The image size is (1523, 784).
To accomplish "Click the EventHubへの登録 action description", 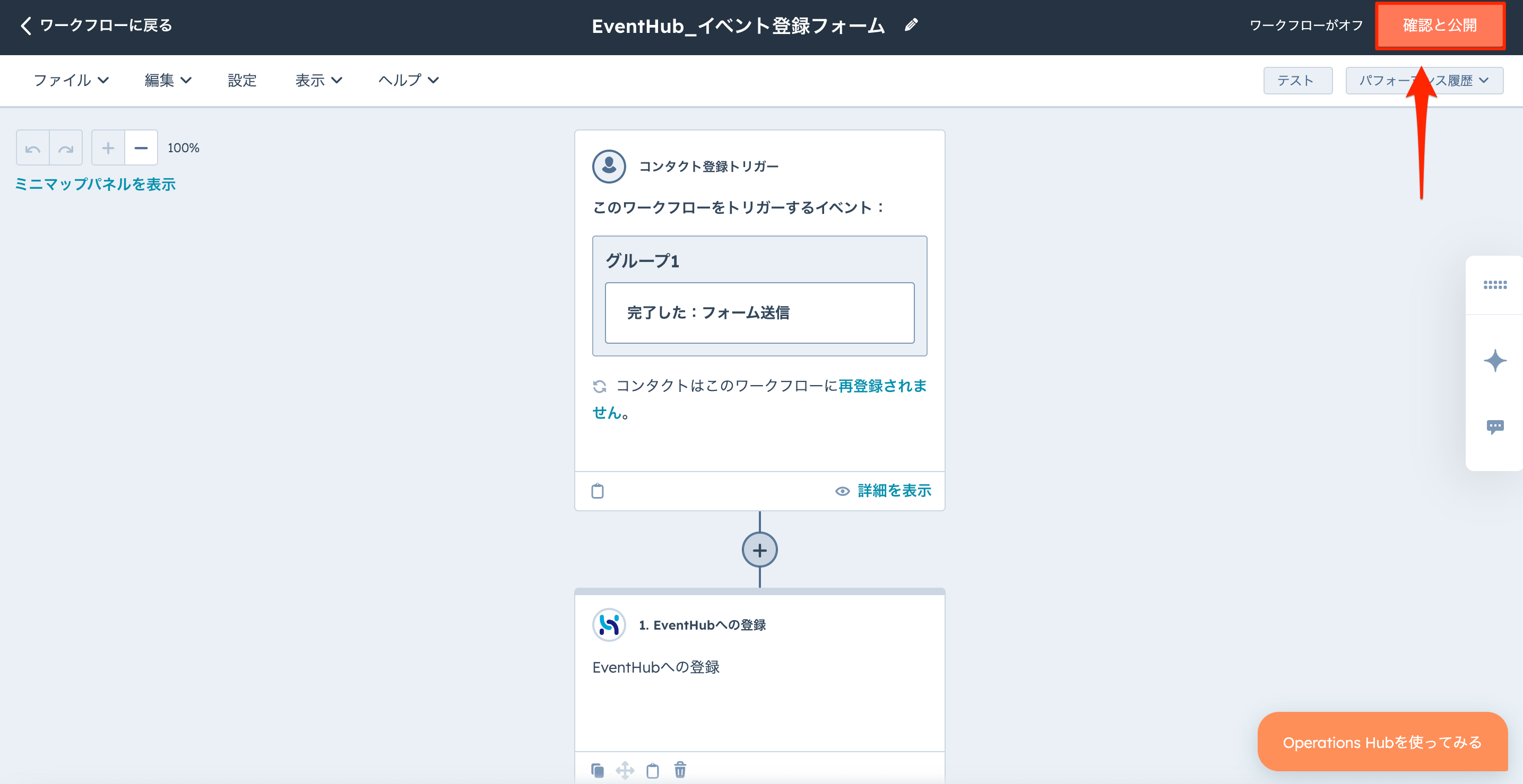I will (656, 667).
